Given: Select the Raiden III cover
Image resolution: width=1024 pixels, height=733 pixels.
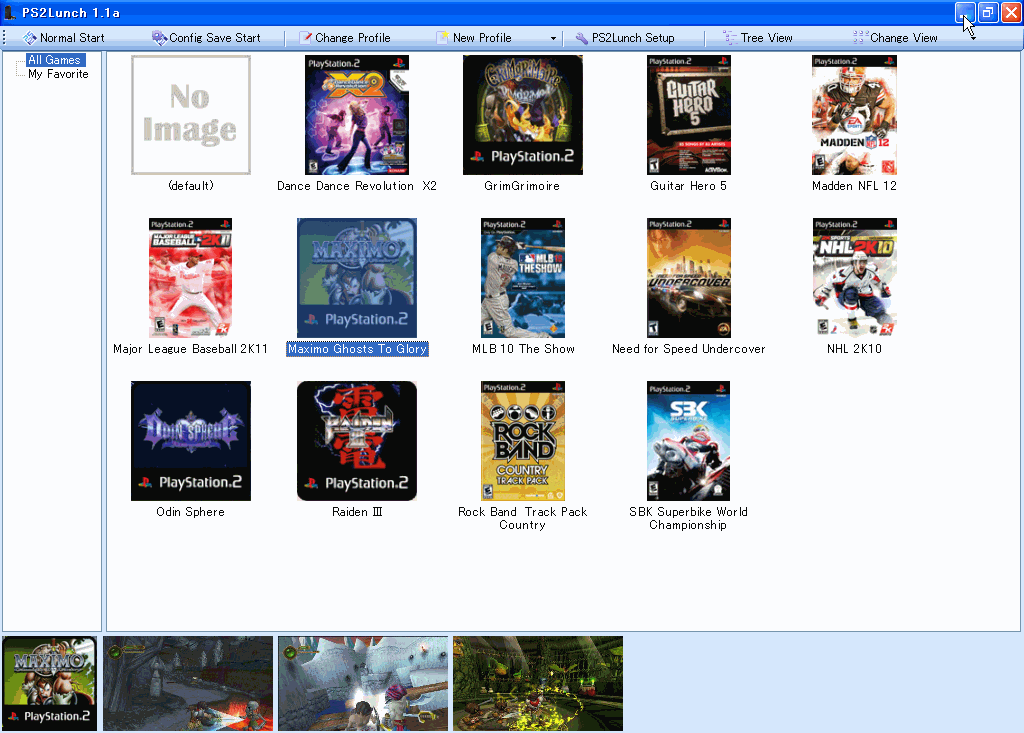Looking at the screenshot, I should point(357,441).
